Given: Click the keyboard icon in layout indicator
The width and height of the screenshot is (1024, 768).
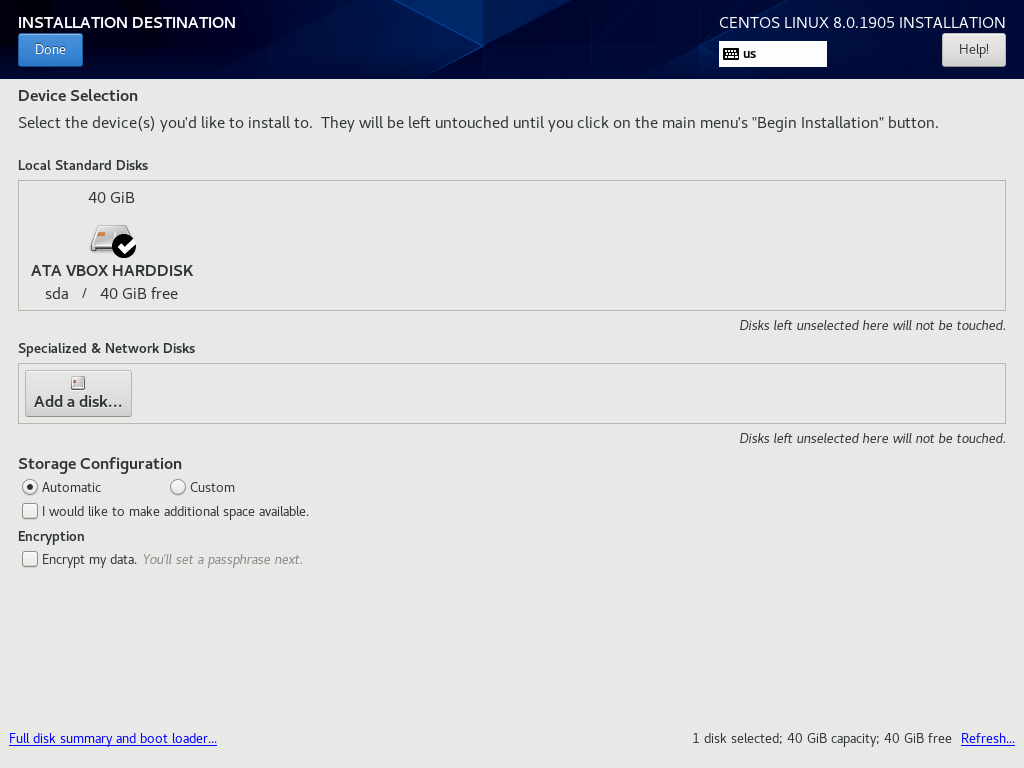Looking at the screenshot, I should coord(731,54).
